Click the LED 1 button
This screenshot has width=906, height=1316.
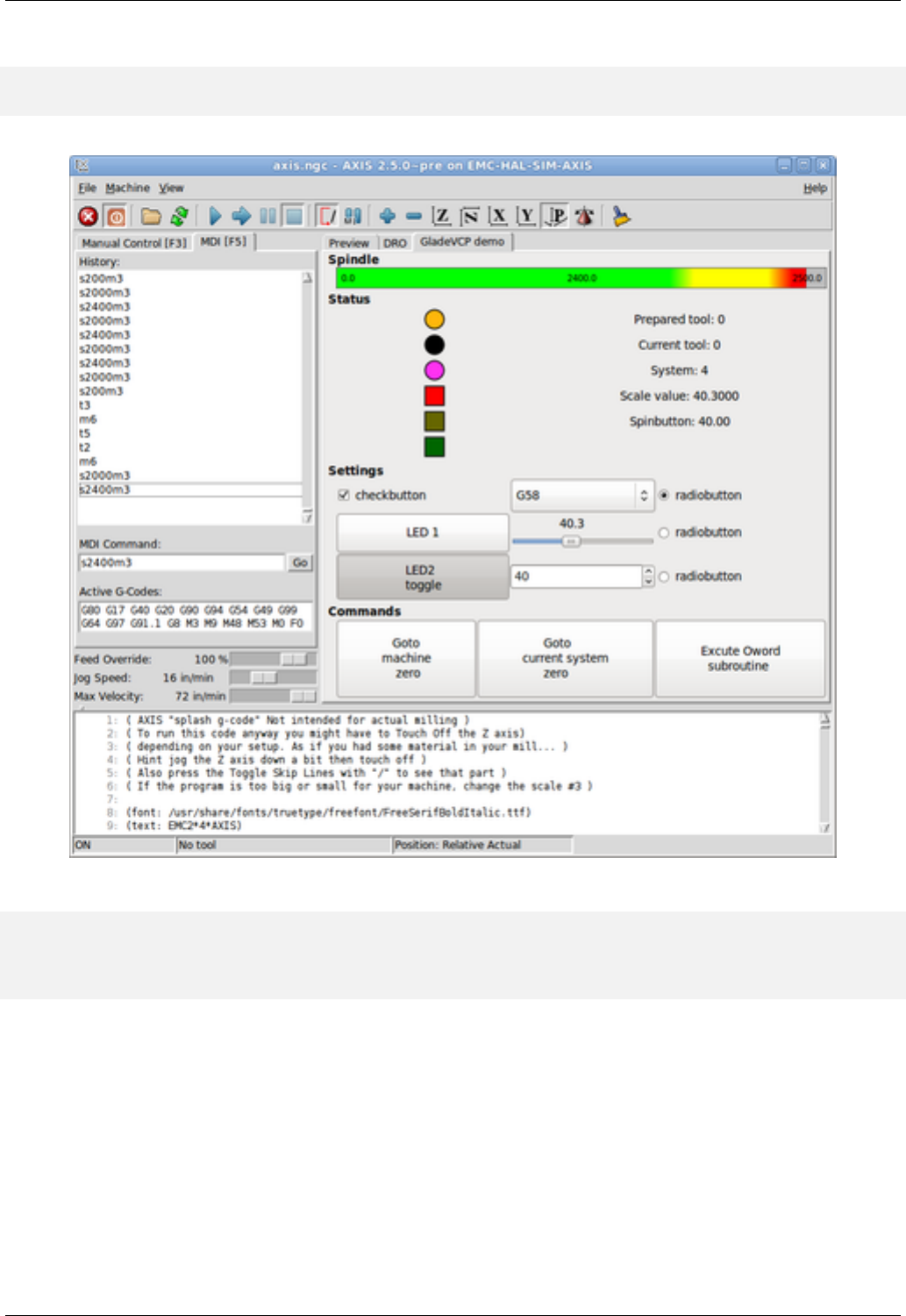423,533
